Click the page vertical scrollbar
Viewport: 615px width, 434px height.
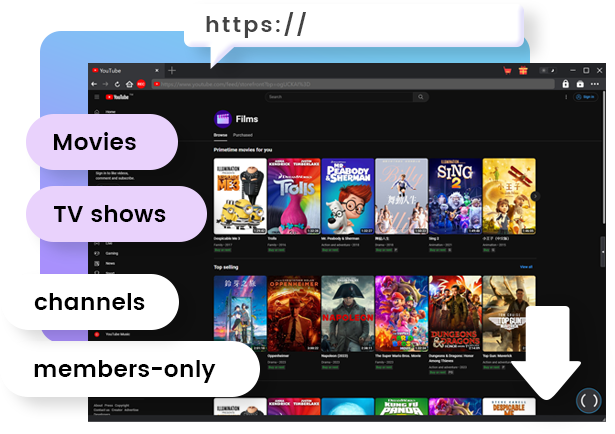point(603,157)
